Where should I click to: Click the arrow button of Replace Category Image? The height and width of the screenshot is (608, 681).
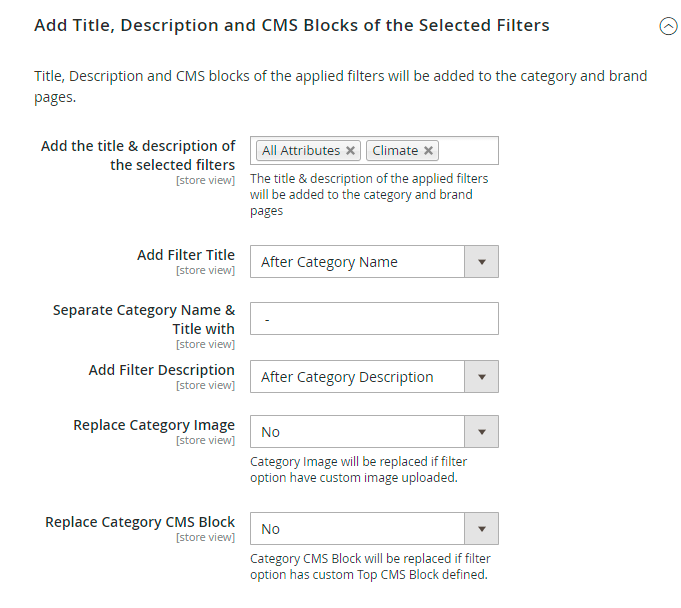coord(481,432)
